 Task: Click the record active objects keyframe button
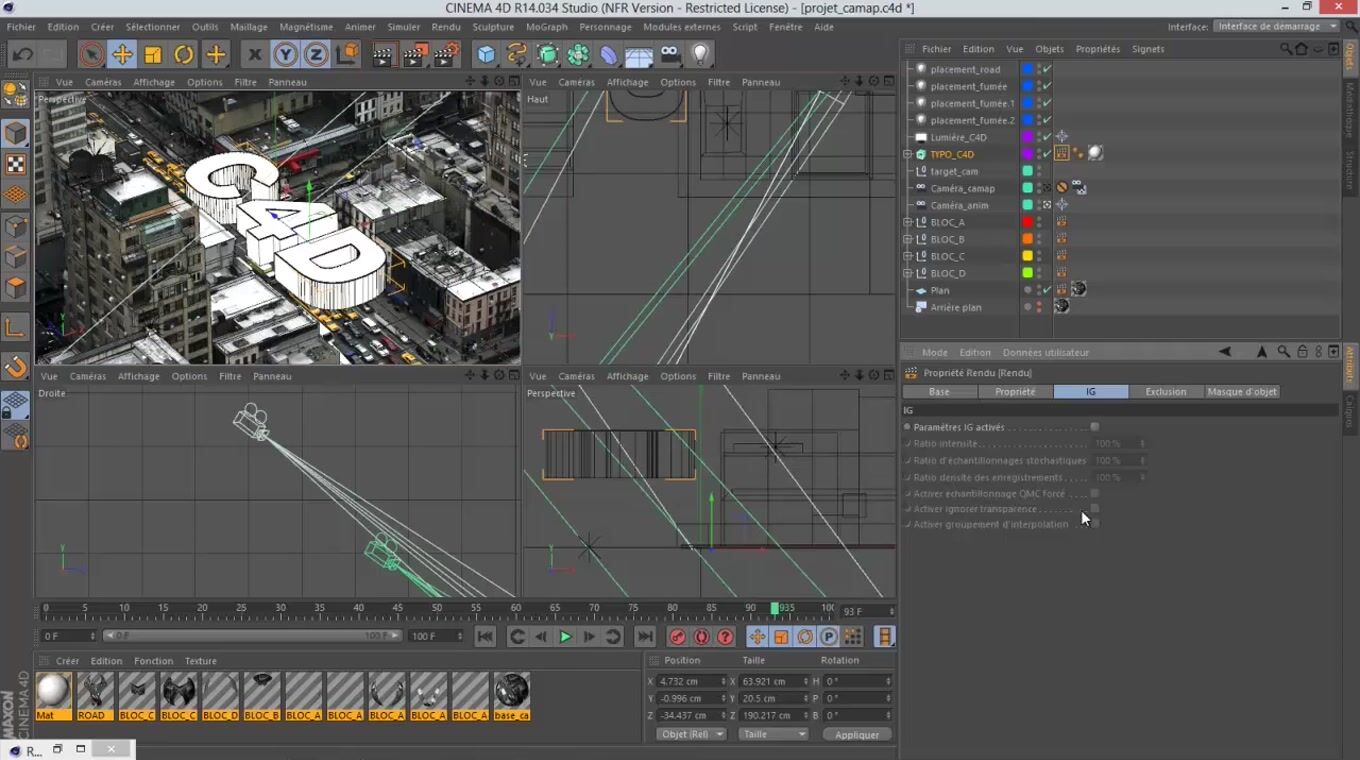[678, 637]
